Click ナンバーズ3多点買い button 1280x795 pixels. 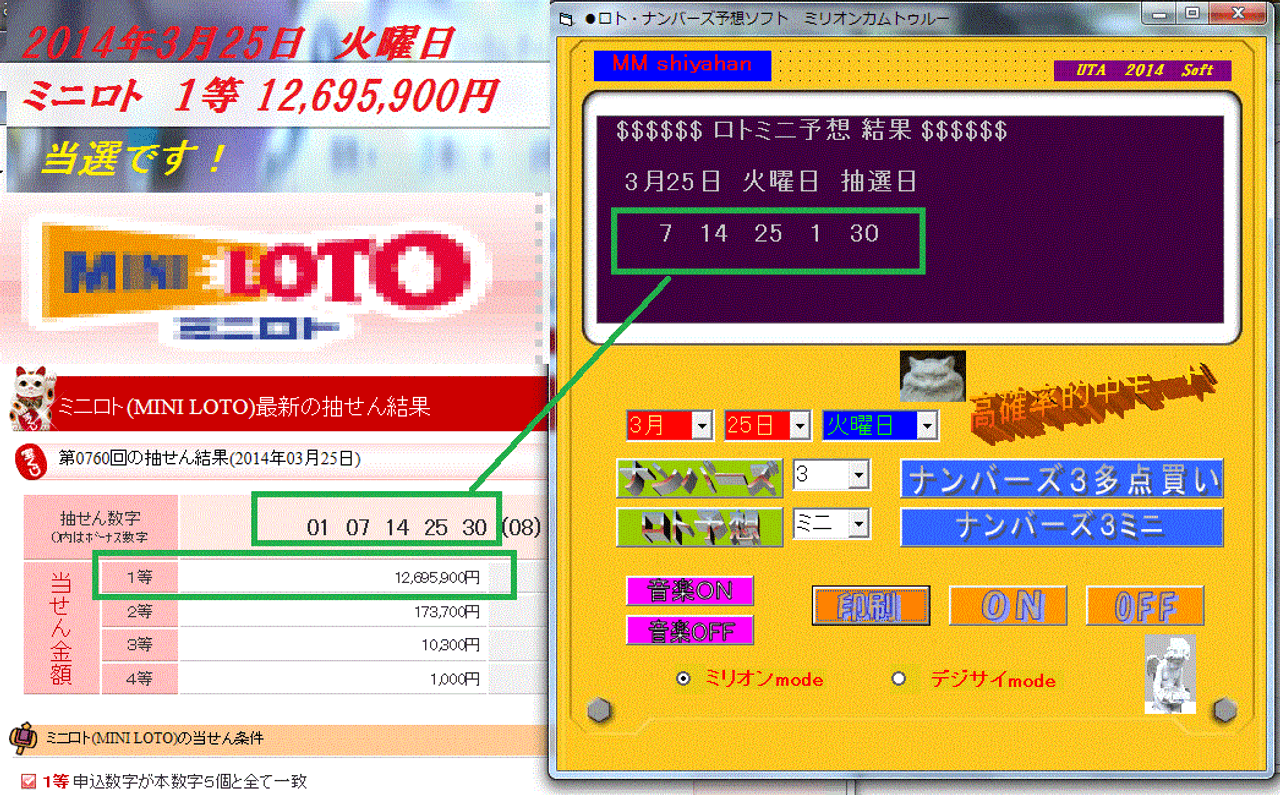click(1062, 479)
